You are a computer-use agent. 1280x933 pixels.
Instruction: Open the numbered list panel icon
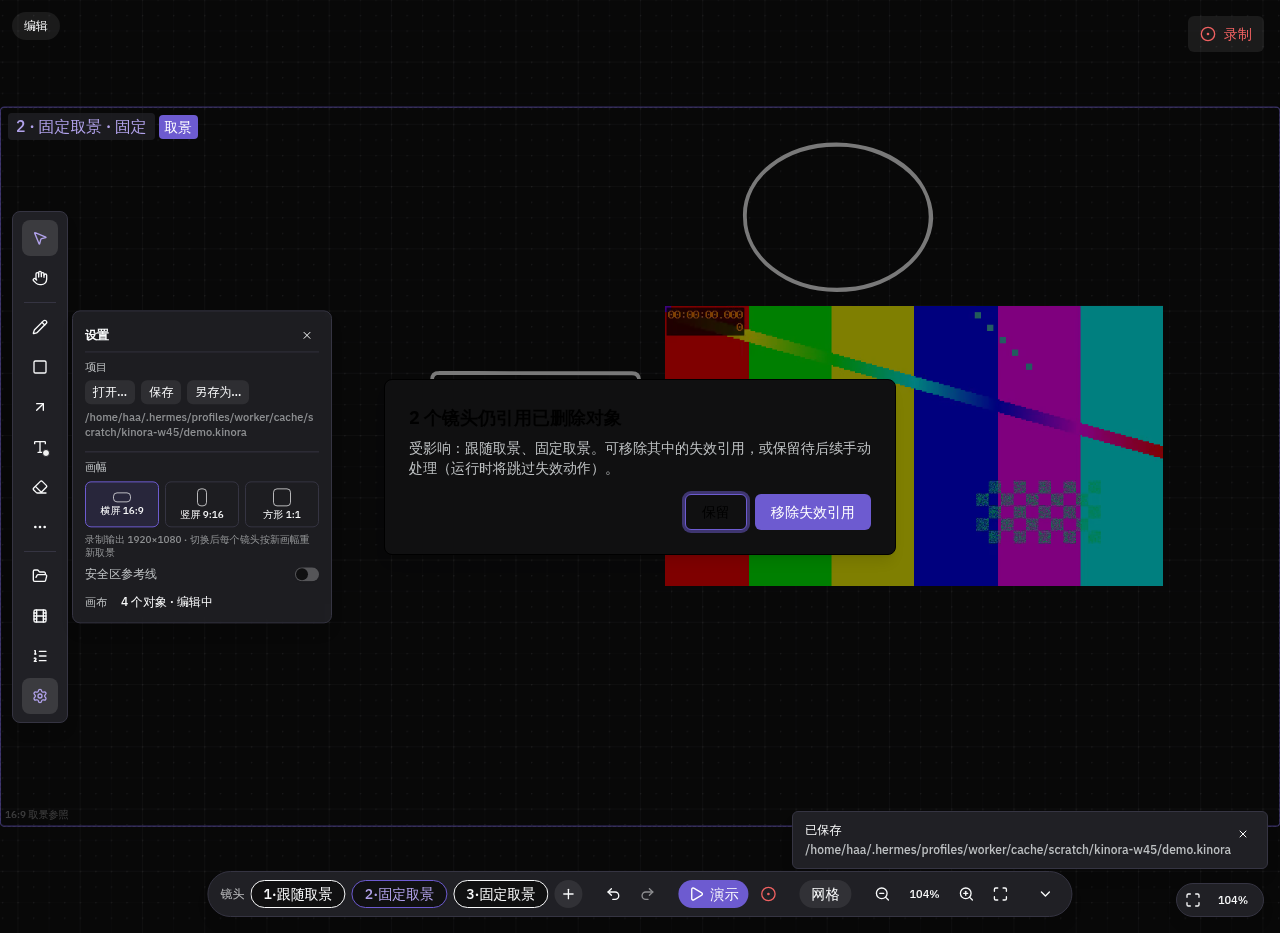[40, 656]
